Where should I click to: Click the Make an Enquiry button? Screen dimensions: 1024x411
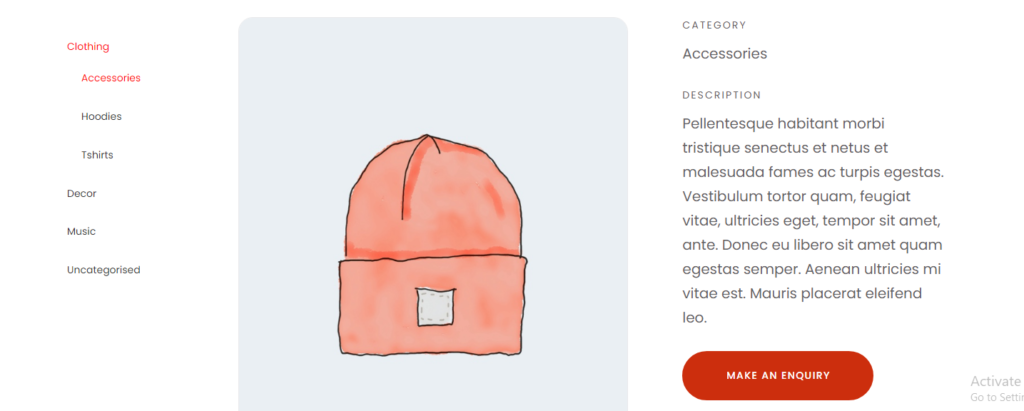click(x=777, y=376)
